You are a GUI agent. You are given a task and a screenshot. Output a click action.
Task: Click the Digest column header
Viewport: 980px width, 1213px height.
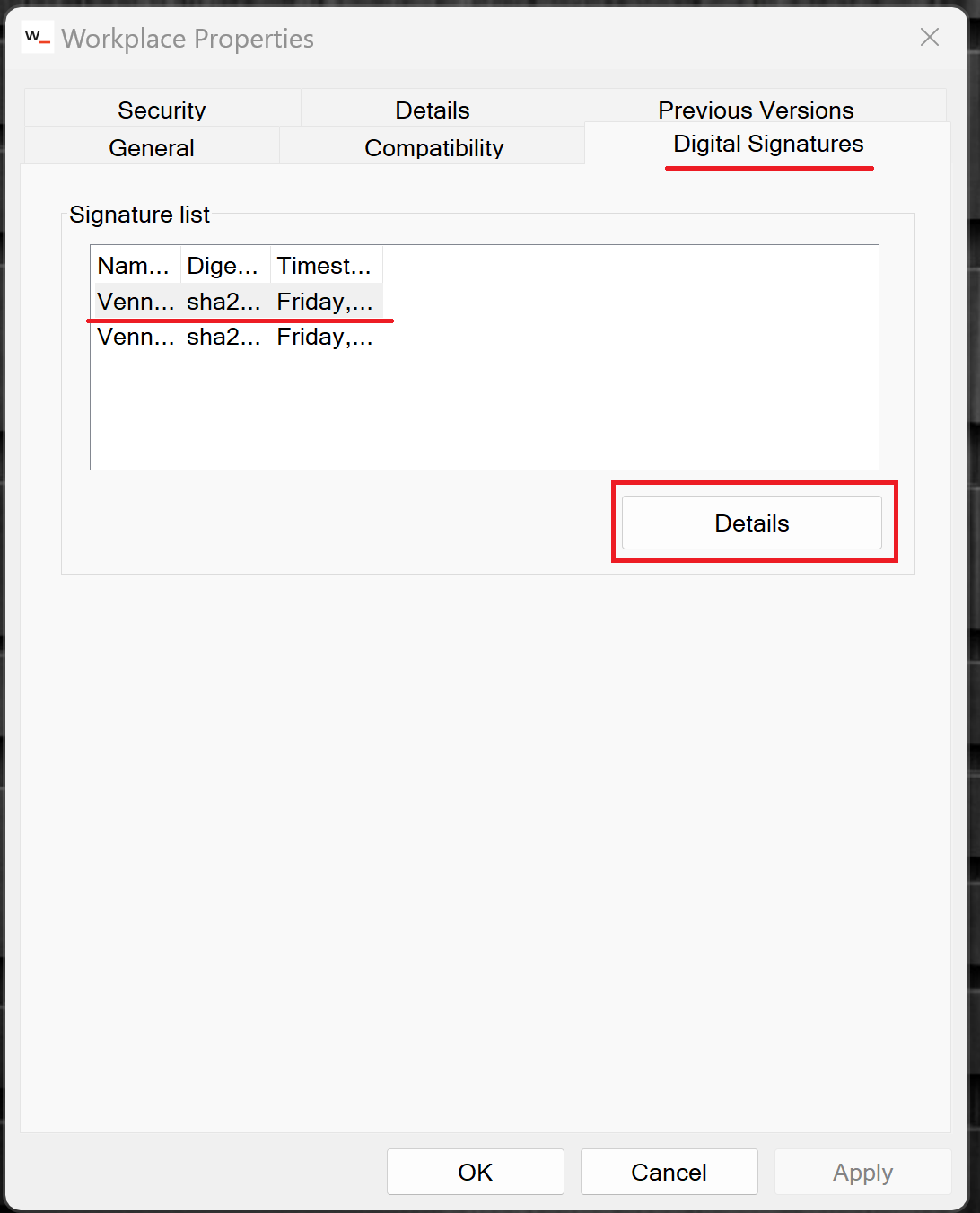pyautogui.click(x=223, y=265)
